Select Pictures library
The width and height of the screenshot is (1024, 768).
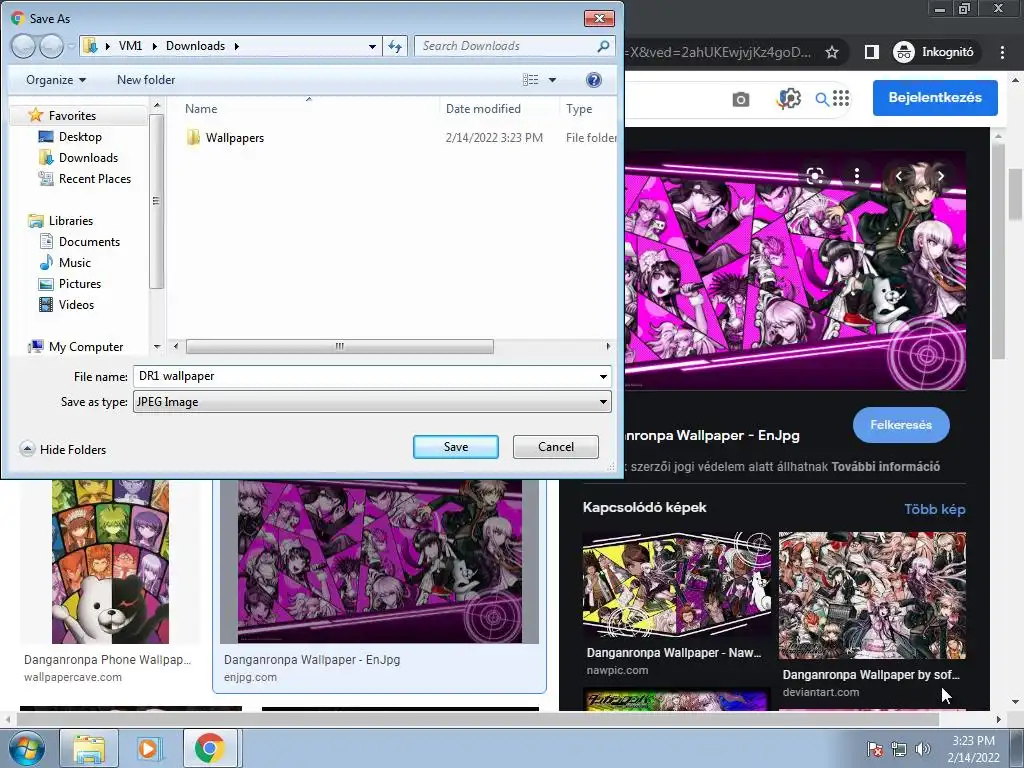(79, 283)
